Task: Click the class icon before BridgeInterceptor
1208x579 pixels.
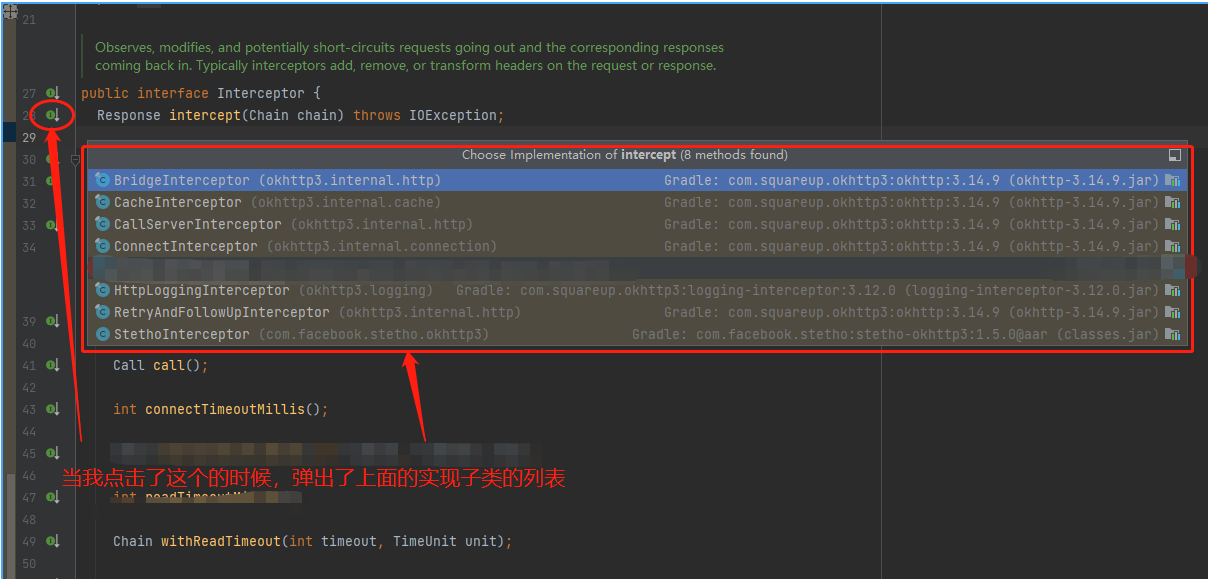Action: click(102, 180)
